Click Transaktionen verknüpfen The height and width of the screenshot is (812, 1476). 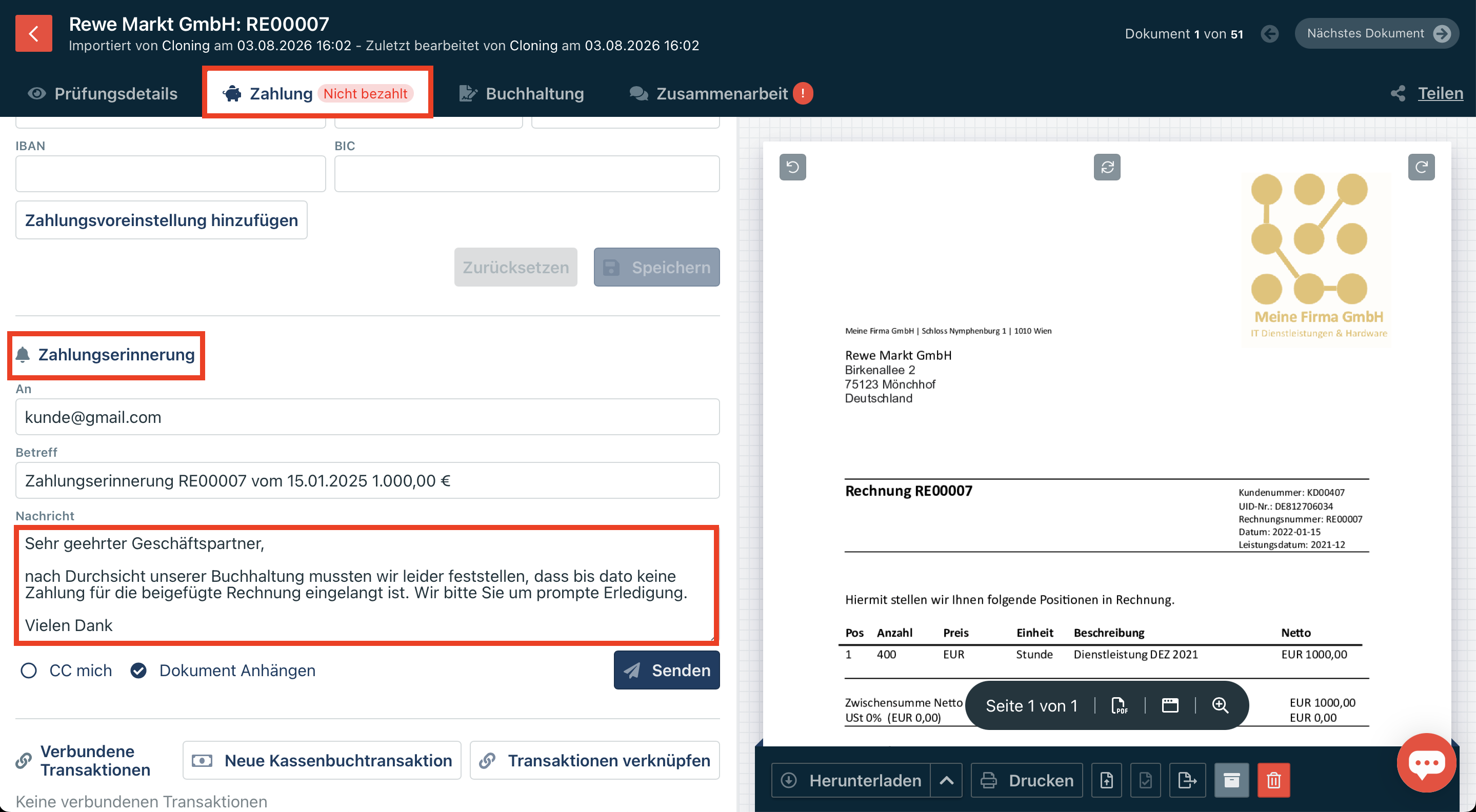point(595,760)
